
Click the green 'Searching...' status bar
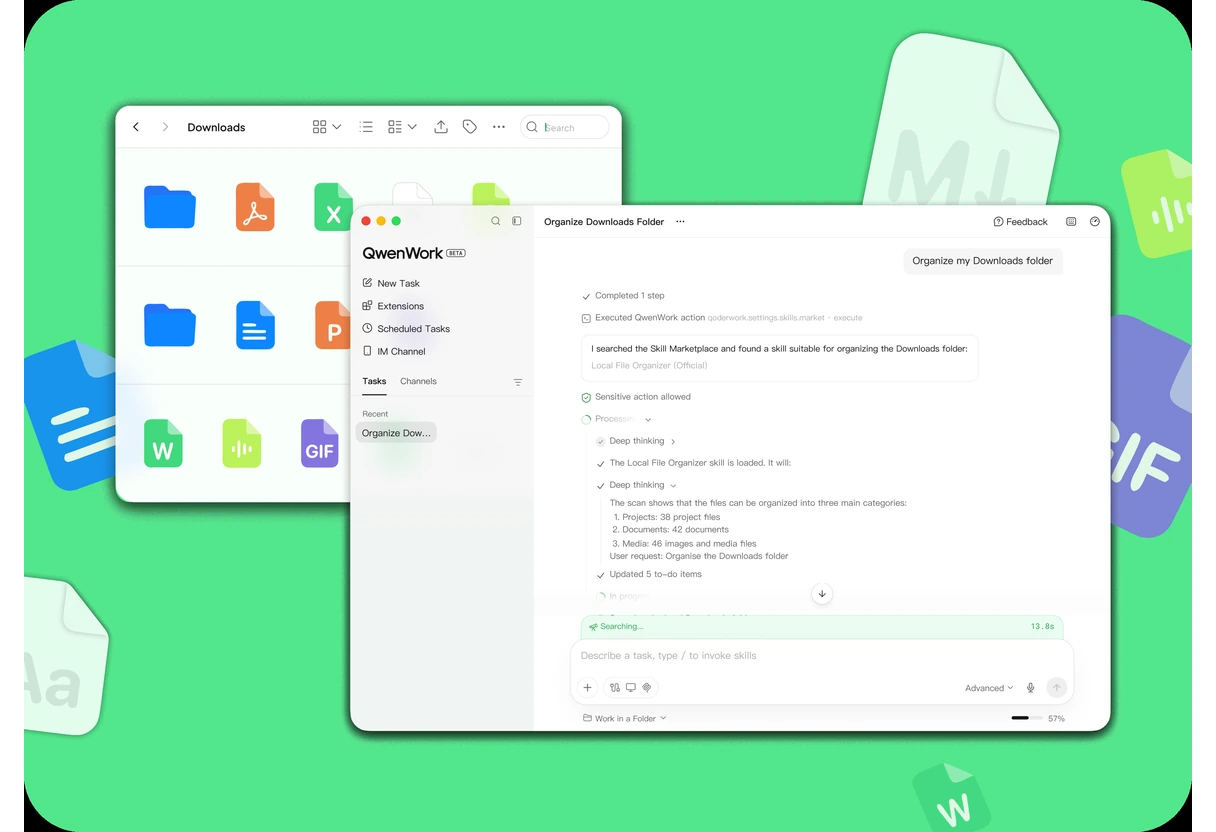[822, 627]
